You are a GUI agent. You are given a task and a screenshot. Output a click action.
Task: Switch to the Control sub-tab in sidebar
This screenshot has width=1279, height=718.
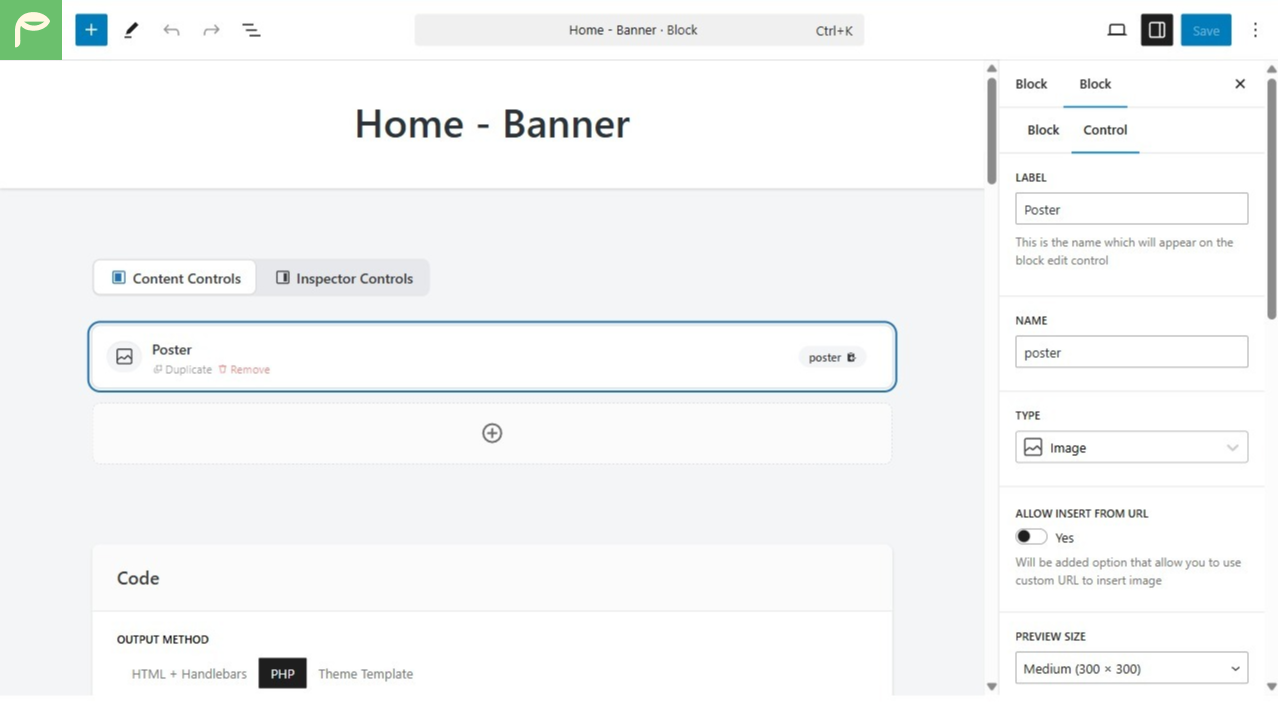(x=1105, y=130)
